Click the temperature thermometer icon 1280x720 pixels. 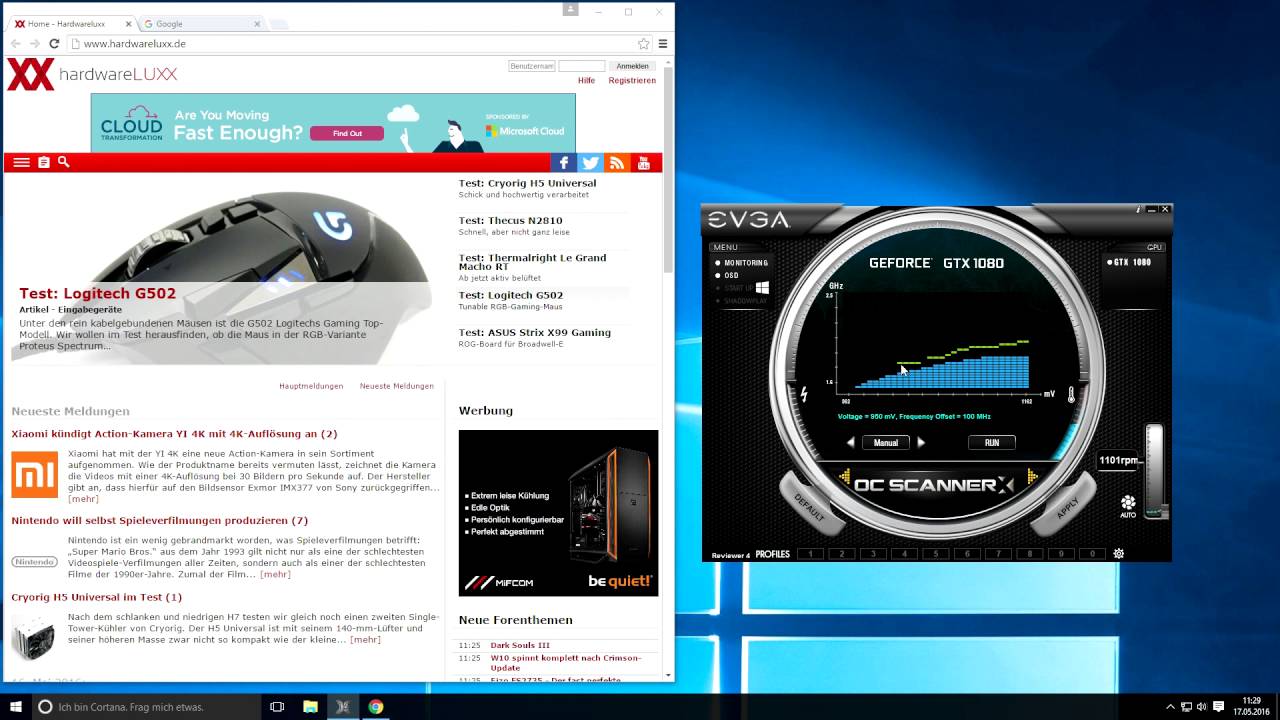click(x=1071, y=395)
